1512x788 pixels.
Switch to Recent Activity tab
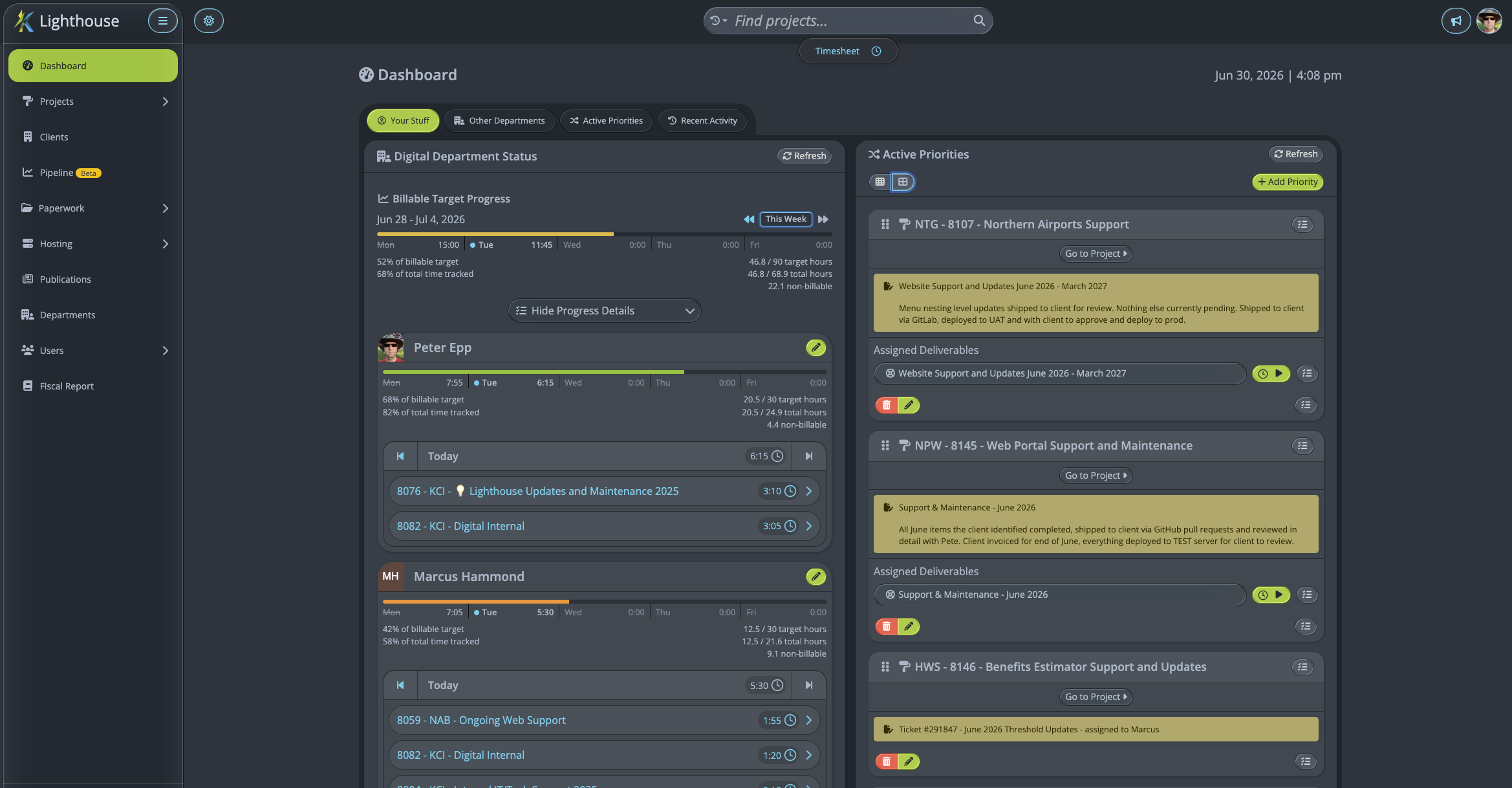click(702, 120)
